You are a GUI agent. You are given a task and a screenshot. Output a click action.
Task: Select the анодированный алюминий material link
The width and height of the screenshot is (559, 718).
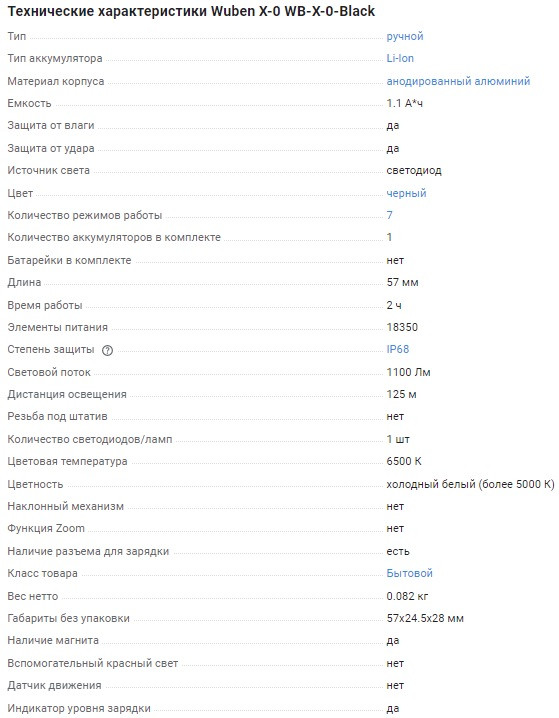tap(458, 82)
